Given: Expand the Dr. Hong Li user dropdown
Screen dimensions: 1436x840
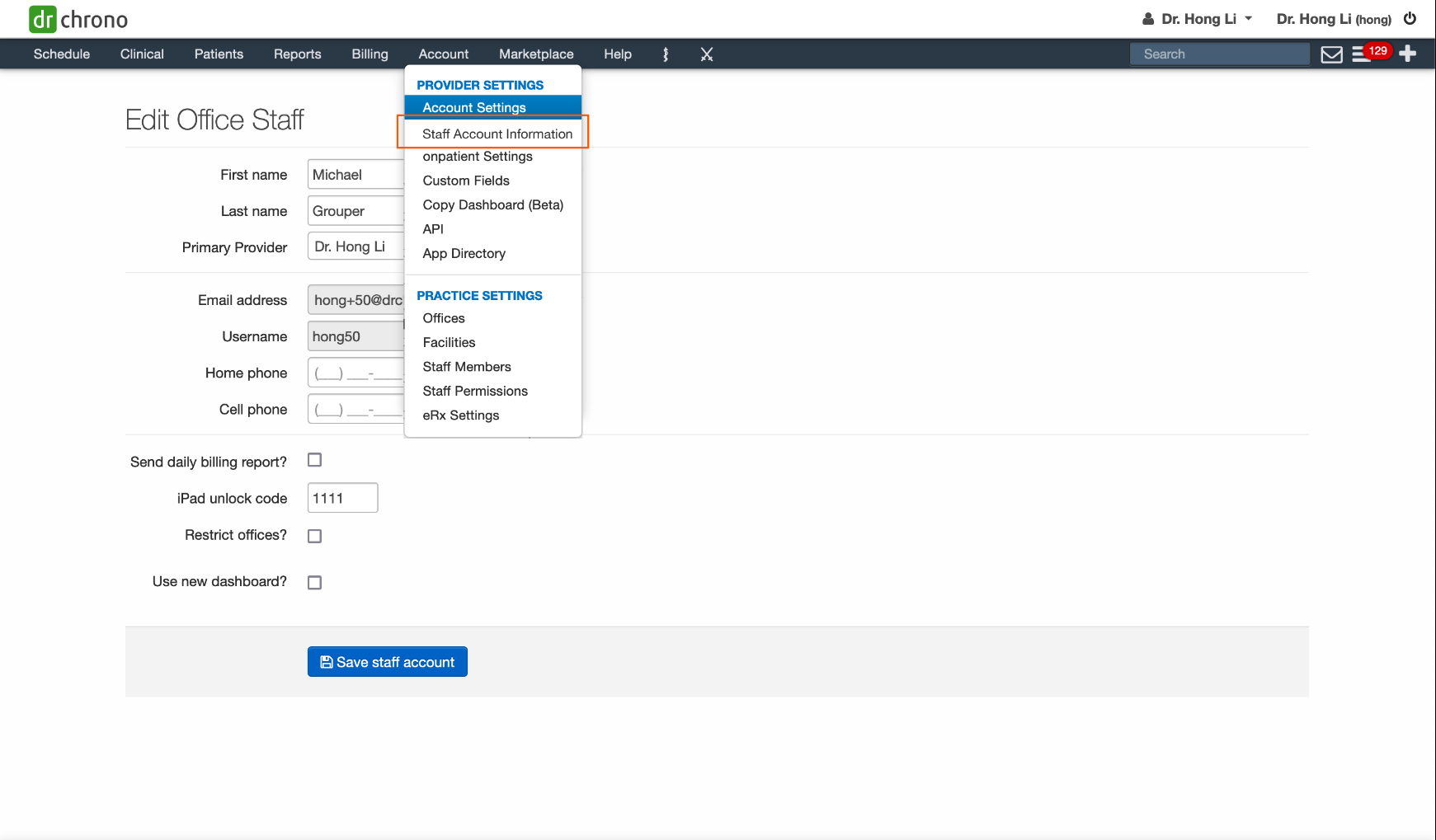Looking at the screenshot, I should [x=1197, y=19].
